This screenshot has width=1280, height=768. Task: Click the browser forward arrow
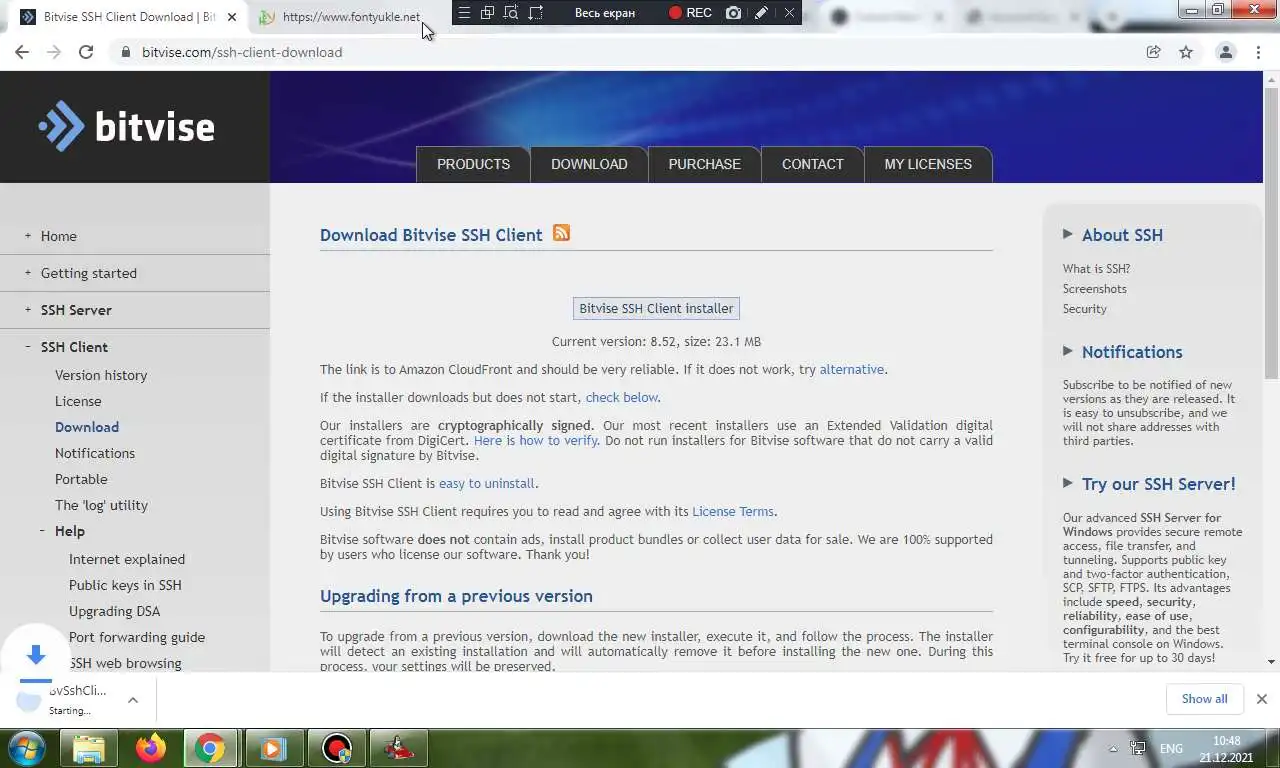[54, 52]
